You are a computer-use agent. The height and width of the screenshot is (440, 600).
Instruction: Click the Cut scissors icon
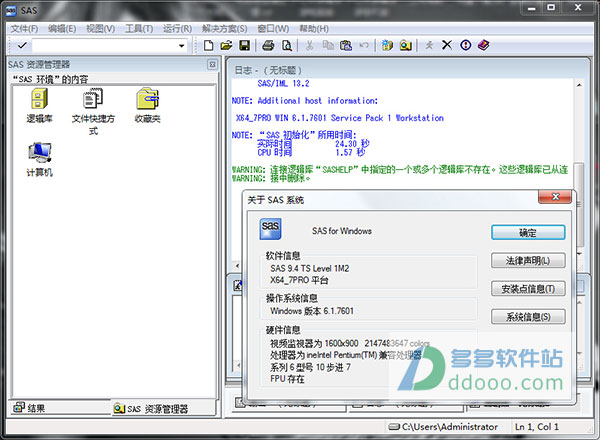(x=310, y=46)
